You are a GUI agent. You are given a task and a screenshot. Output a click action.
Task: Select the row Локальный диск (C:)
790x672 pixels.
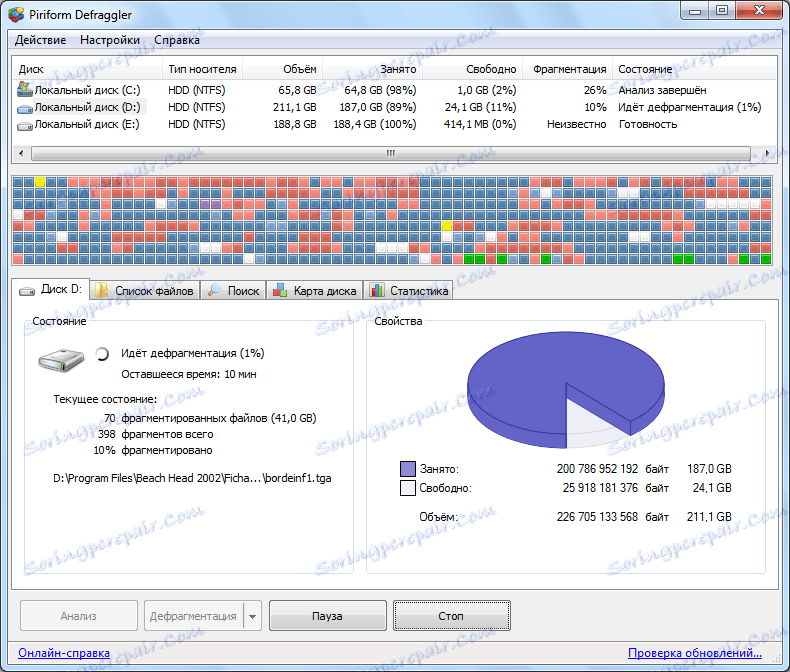click(394, 90)
